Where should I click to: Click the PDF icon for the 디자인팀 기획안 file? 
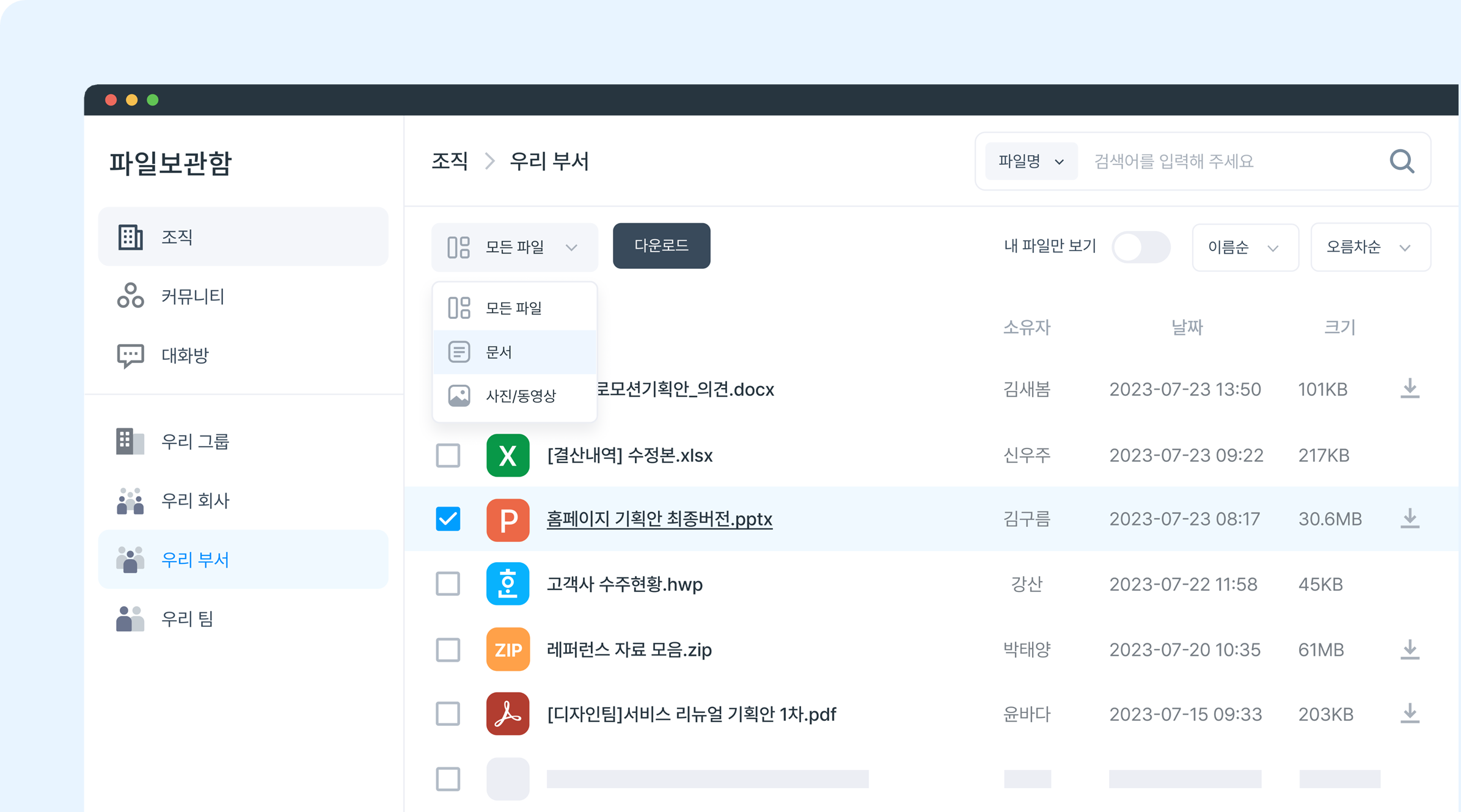508,714
